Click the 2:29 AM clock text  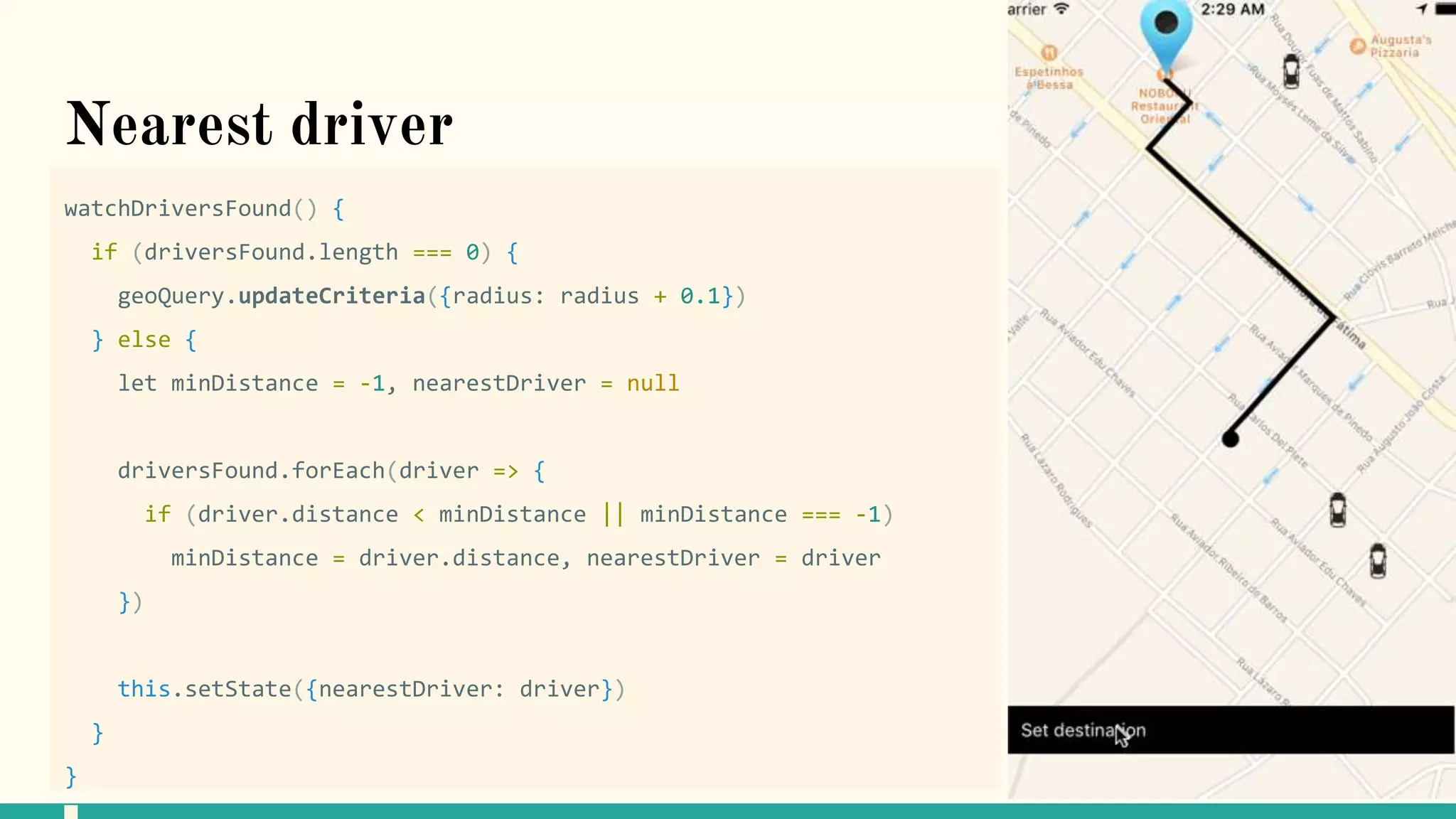(1233, 9)
